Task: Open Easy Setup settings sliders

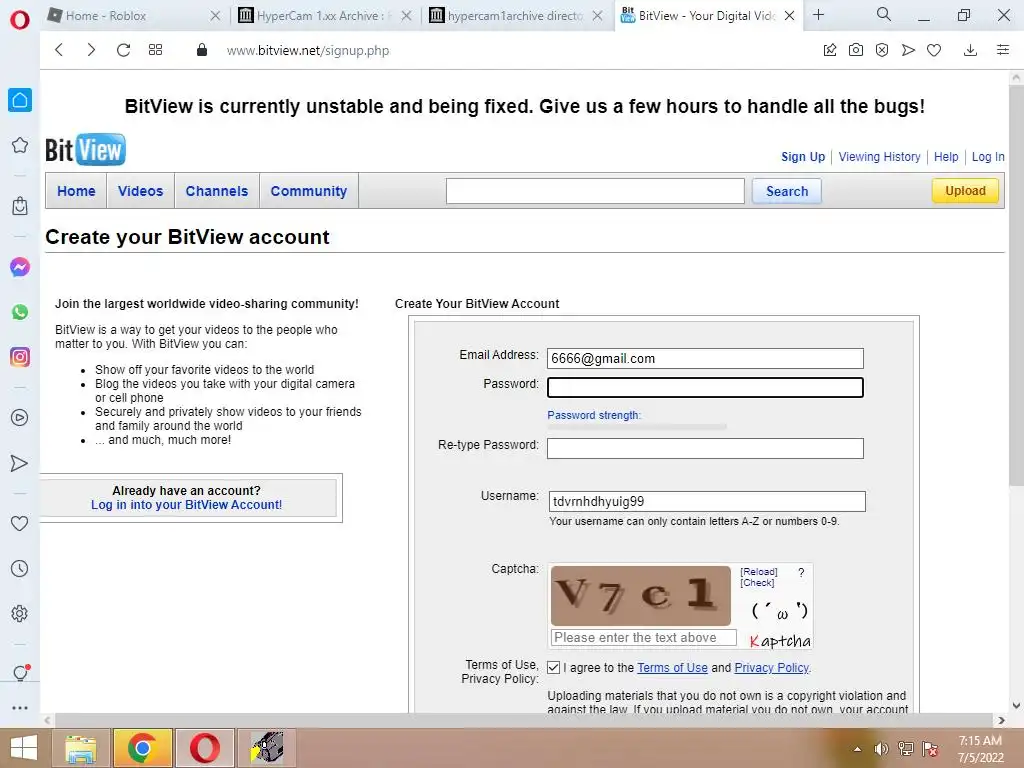Action: (1003, 50)
